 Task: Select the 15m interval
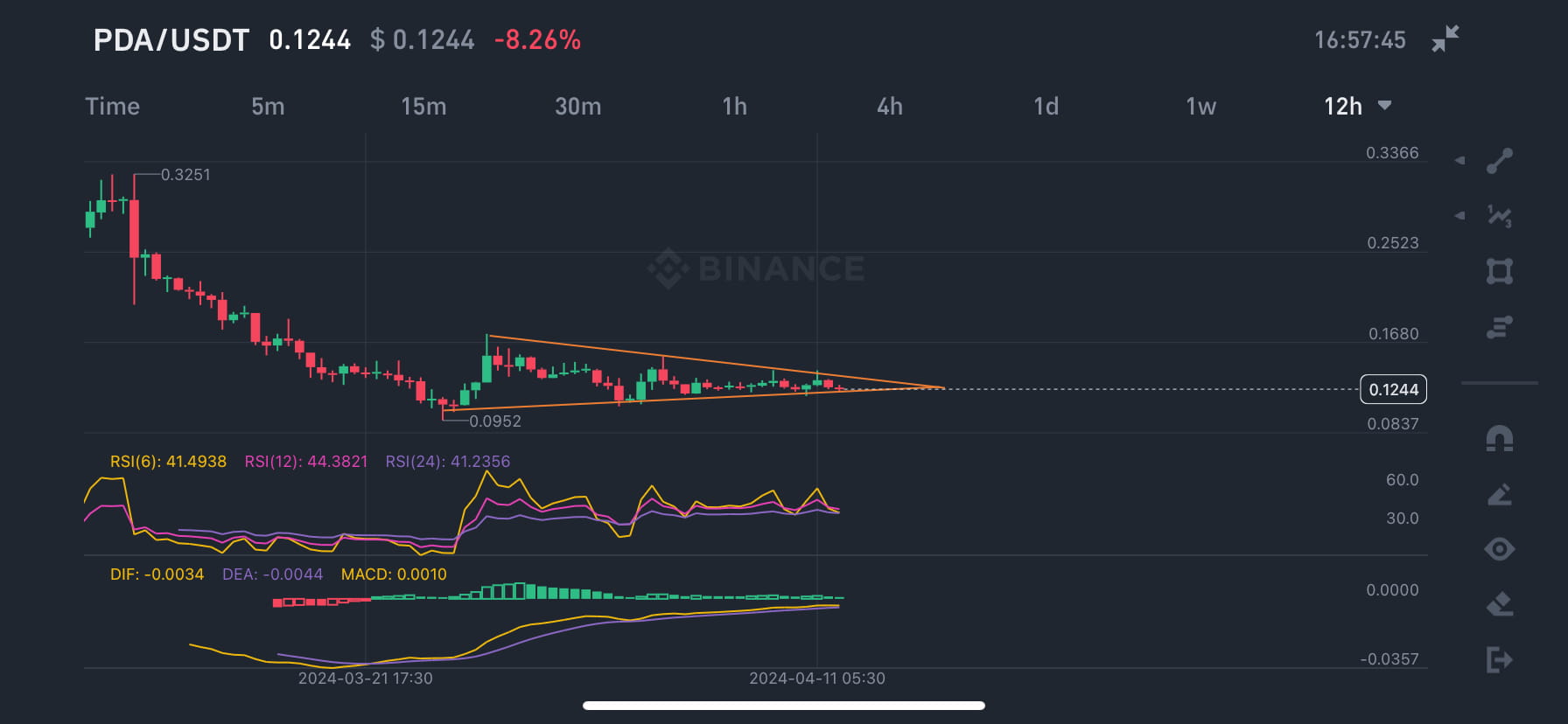tap(423, 106)
